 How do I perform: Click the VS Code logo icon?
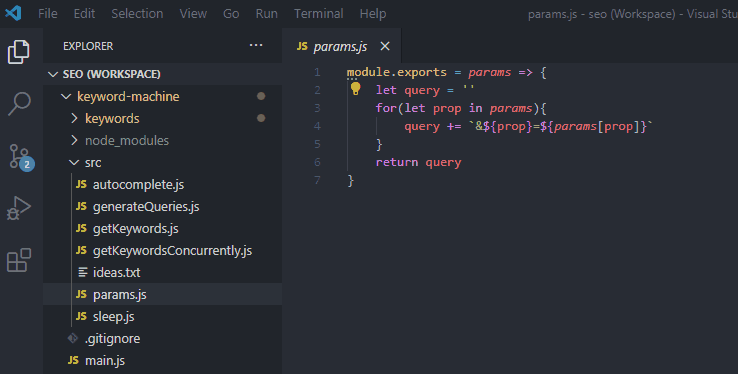[13, 13]
